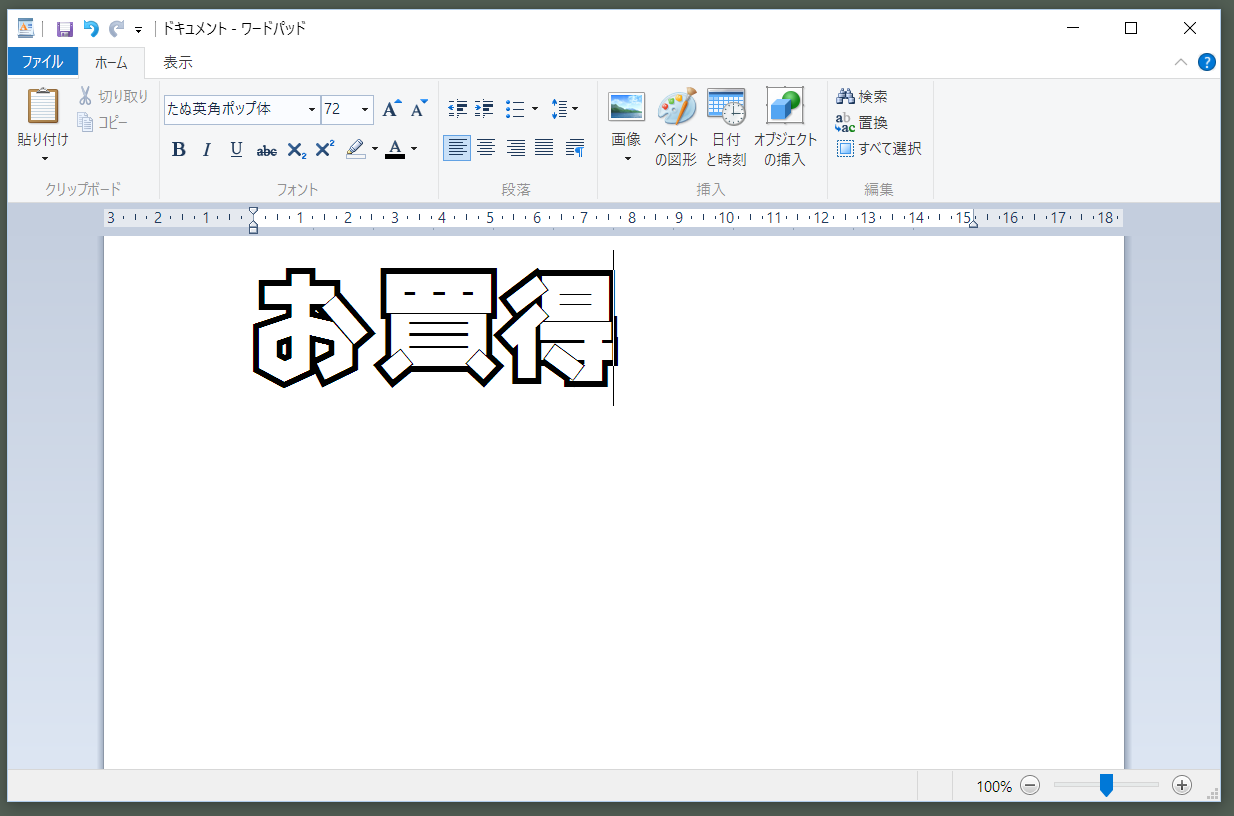The image size is (1234, 816).
Task: Click オブジェクトの挿入 insert object
Action: [x=785, y=128]
